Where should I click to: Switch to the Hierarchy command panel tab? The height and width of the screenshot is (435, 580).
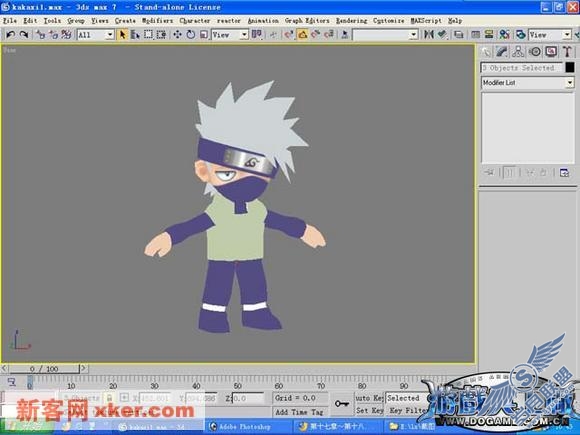(x=518, y=52)
